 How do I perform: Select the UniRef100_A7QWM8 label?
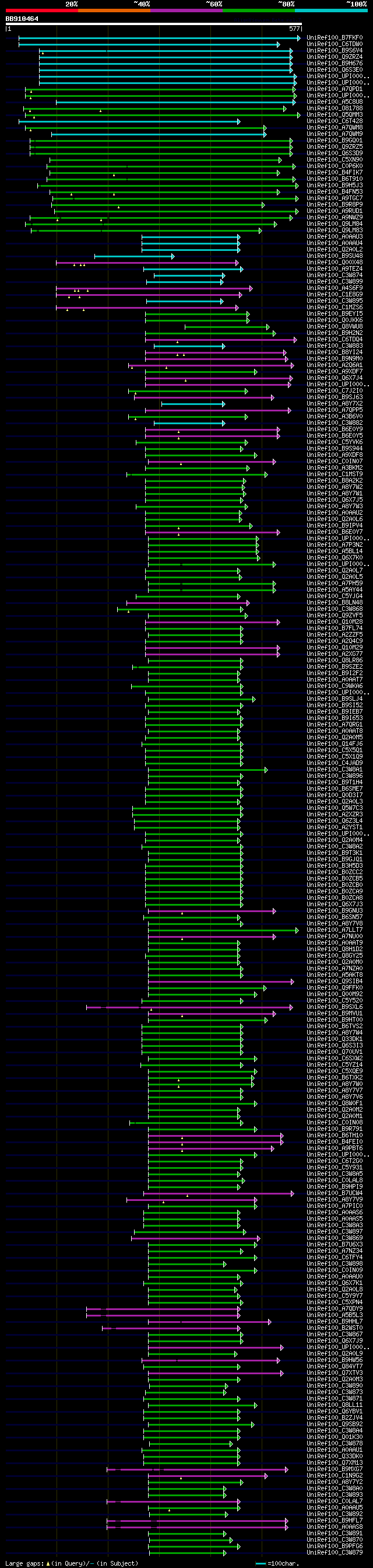pos(335,127)
